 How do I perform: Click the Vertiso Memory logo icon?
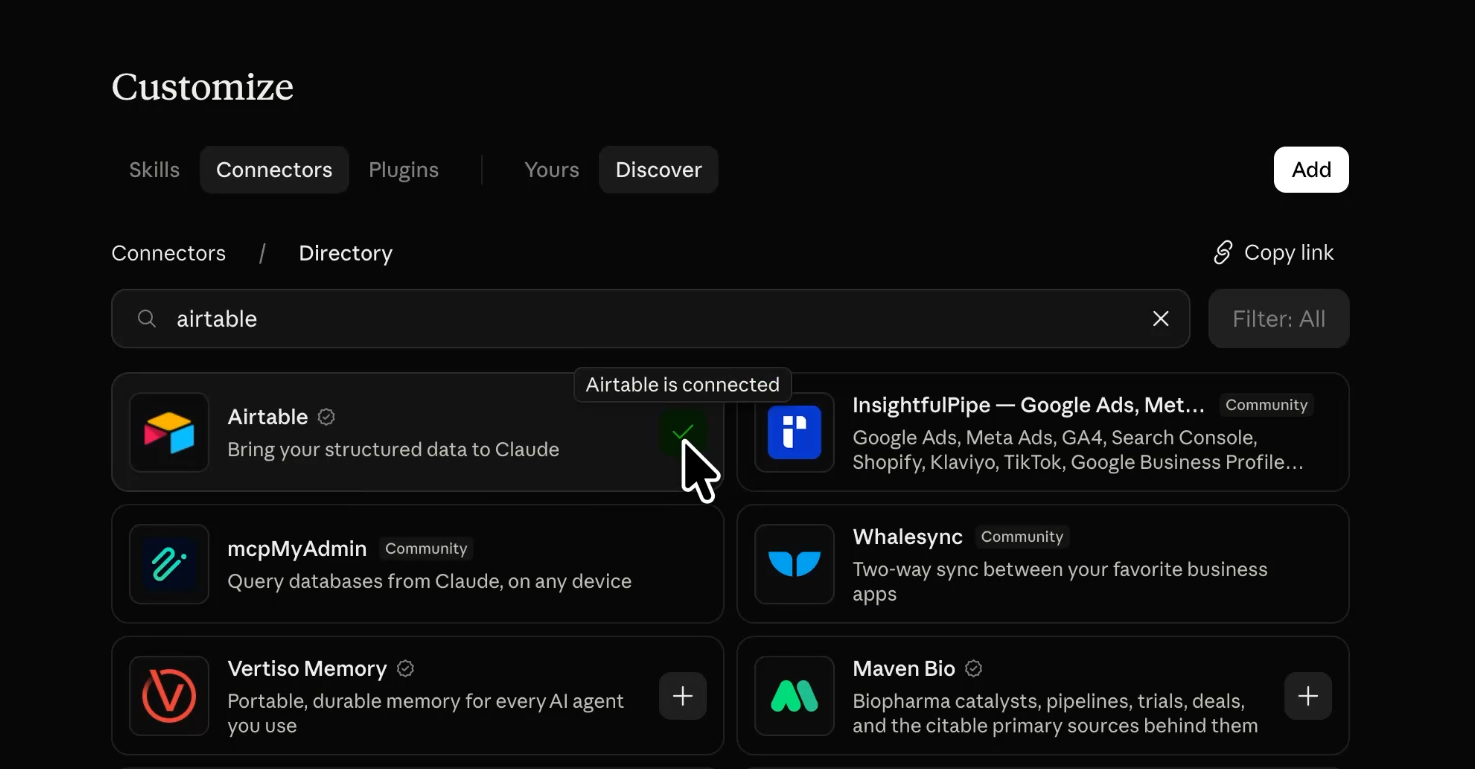169,696
